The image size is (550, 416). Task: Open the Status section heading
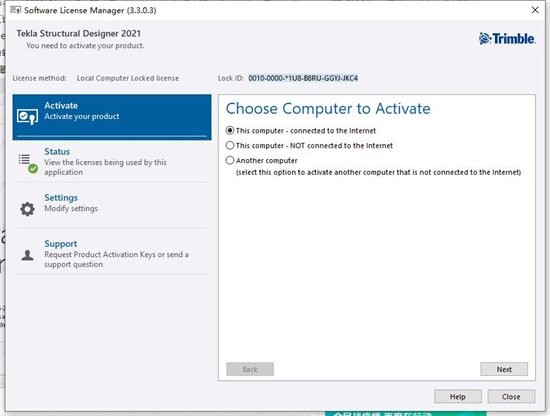(x=57, y=152)
